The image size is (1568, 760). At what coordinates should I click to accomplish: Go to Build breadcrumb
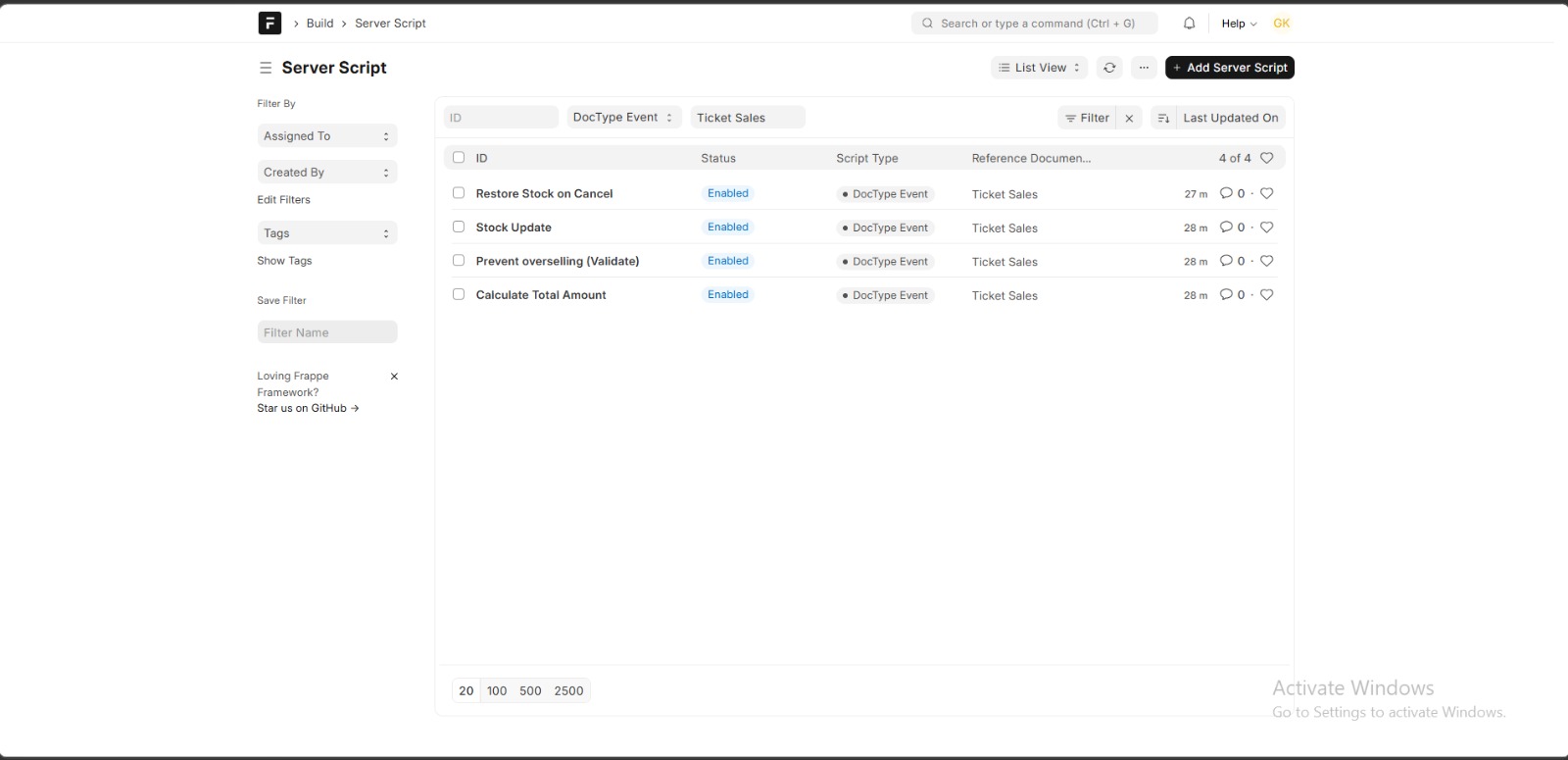click(319, 24)
